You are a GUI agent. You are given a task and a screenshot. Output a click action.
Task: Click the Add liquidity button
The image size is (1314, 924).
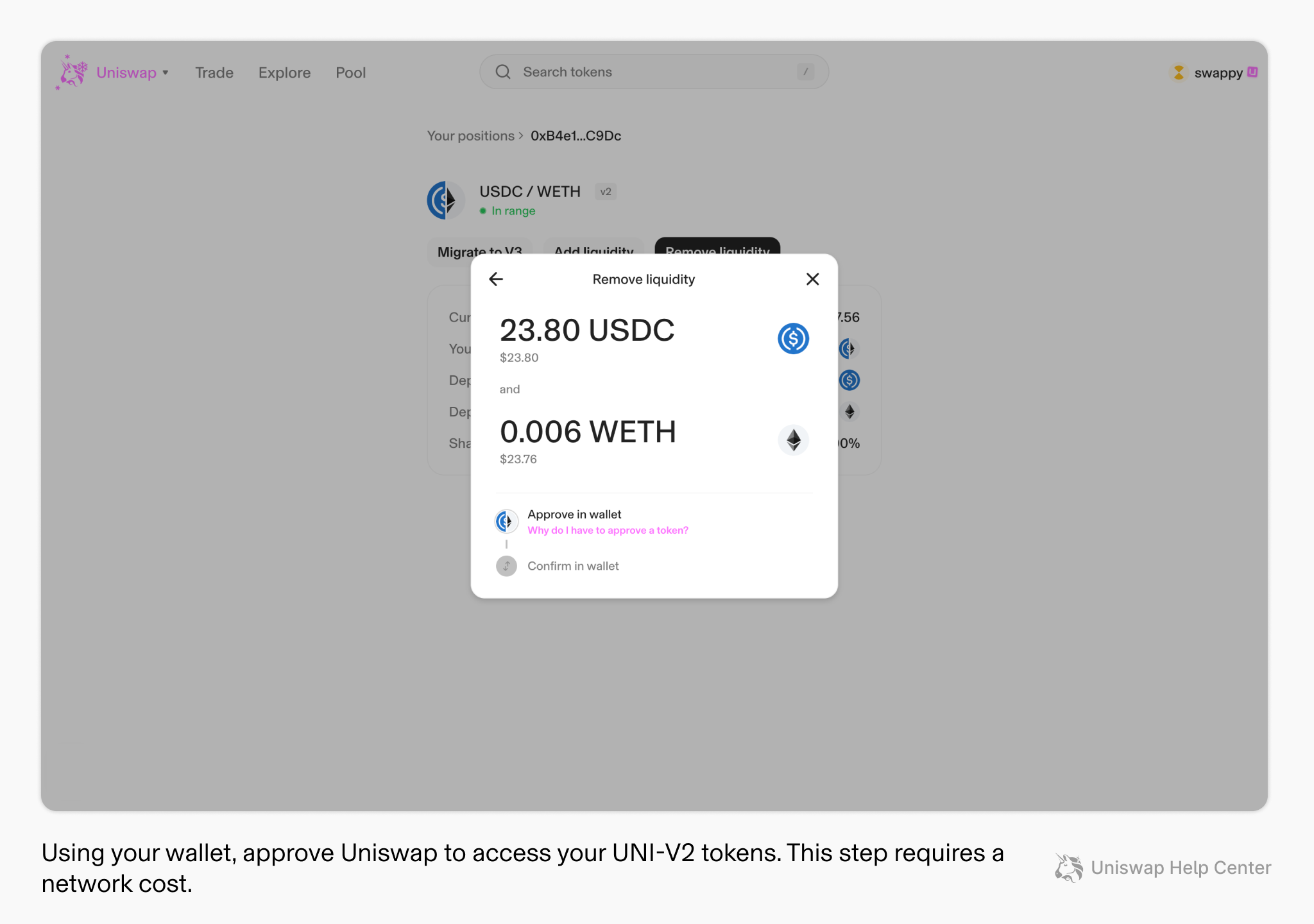[x=593, y=252]
